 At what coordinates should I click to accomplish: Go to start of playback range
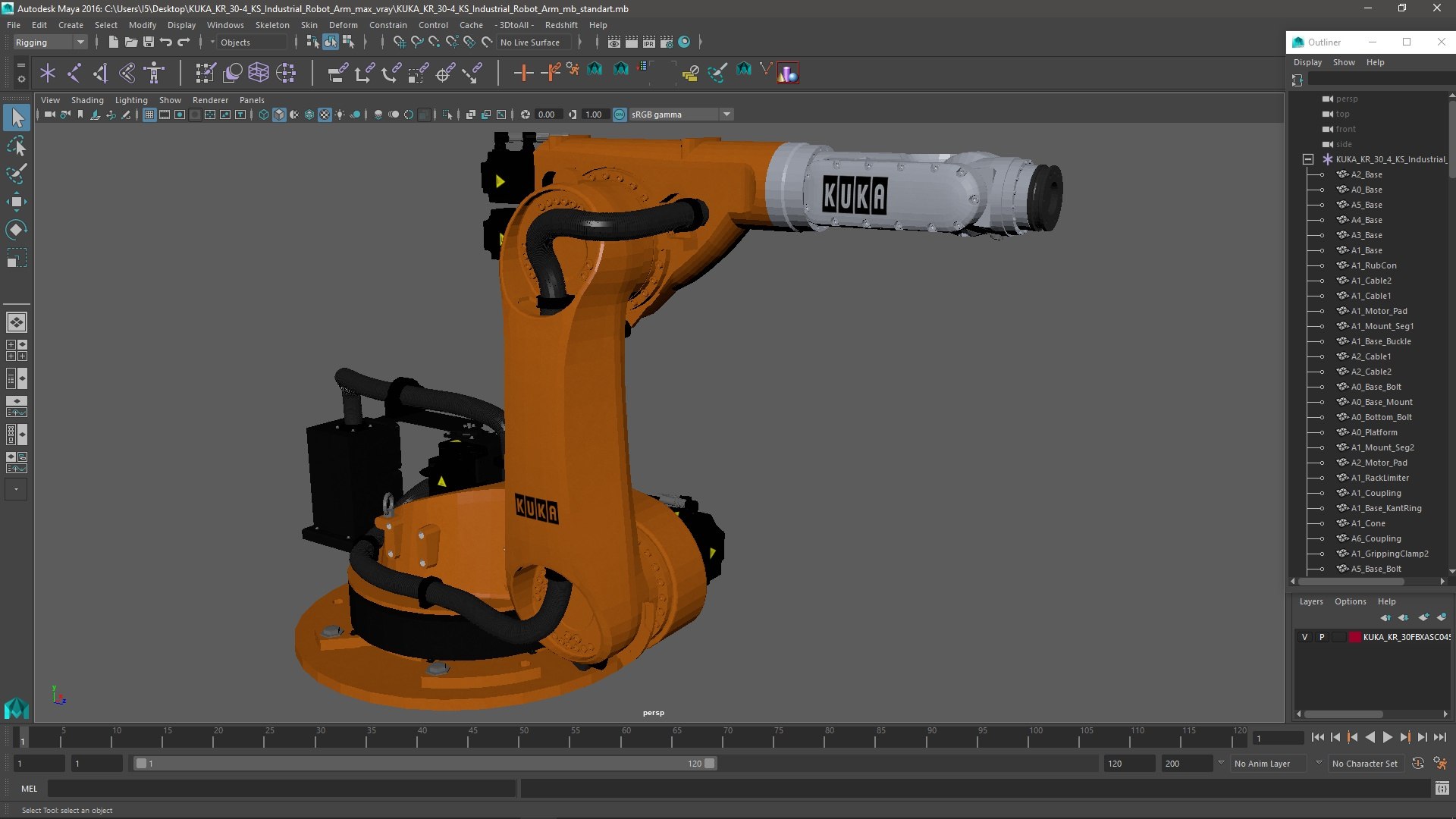coord(1317,737)
